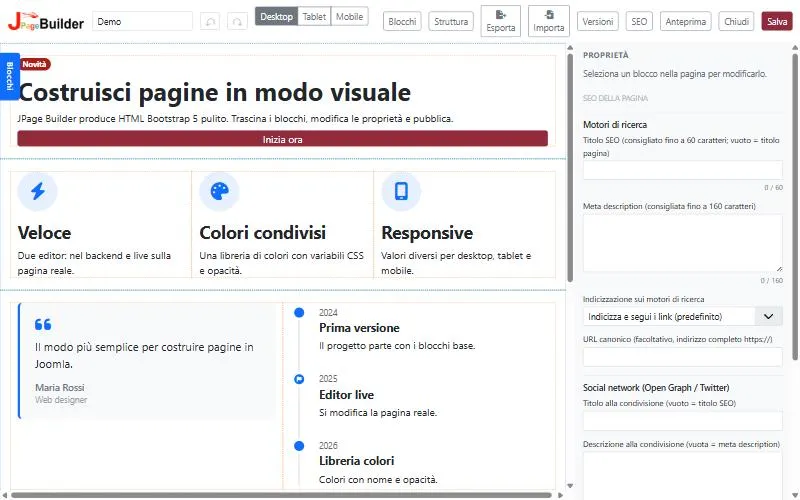Click the canvas vertical scrollbar thumb
This screenshot has width=800, height=500.
click(570, 167)
